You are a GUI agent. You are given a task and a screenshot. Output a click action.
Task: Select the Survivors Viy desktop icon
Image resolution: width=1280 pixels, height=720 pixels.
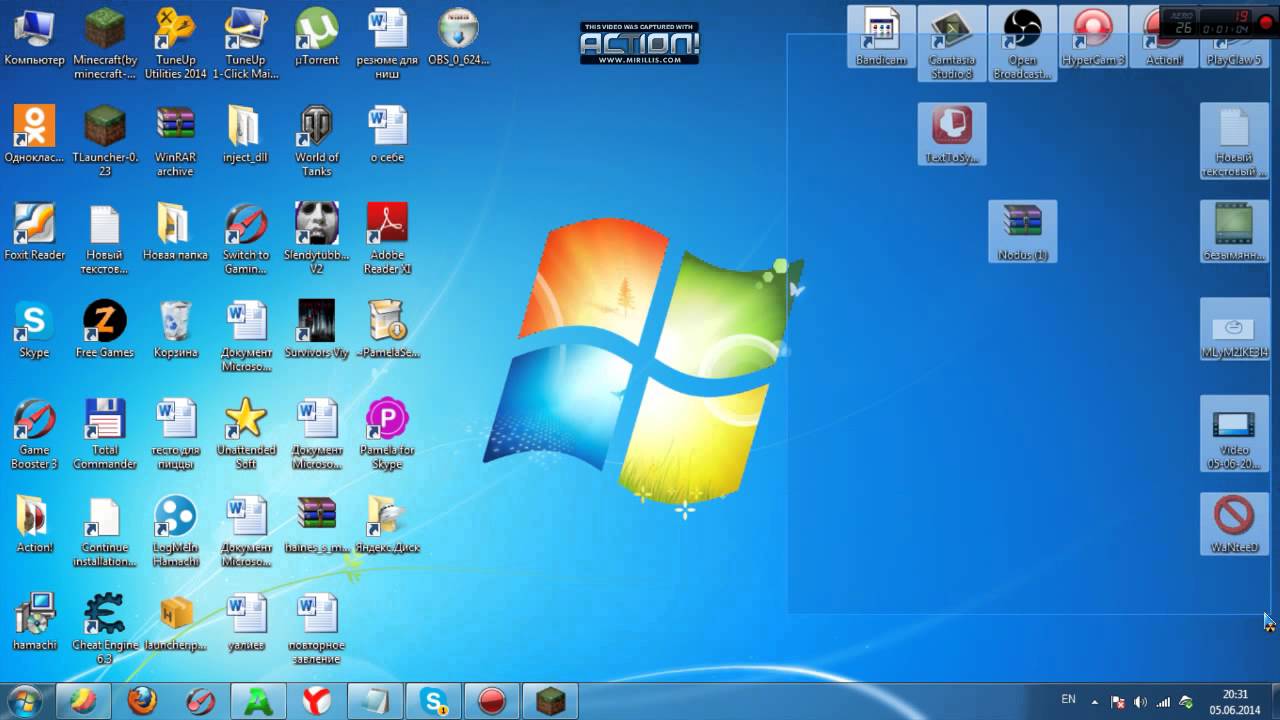point(317,329)
